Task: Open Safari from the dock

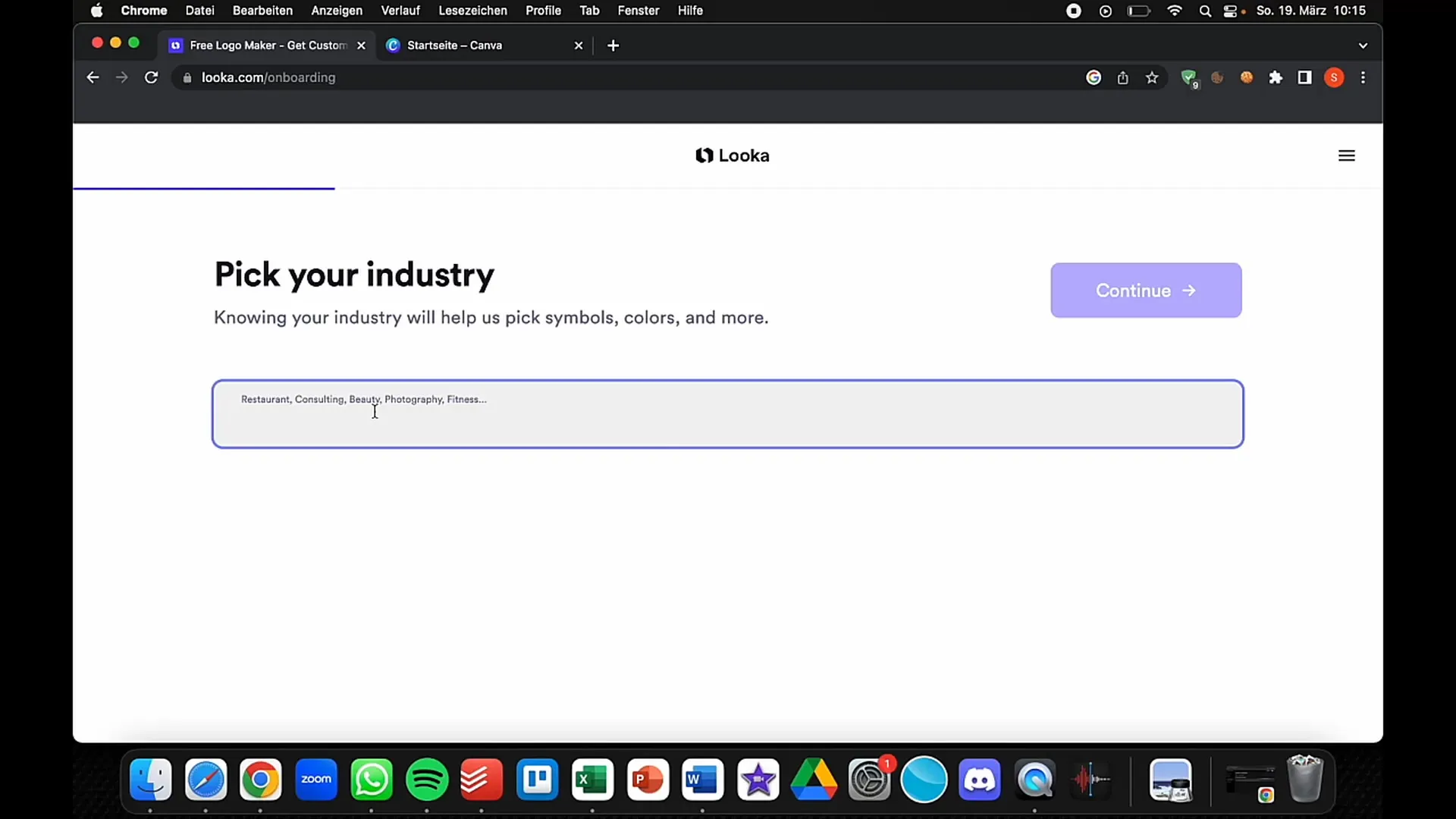Action: pyautogui.click(x=206, y=780)
